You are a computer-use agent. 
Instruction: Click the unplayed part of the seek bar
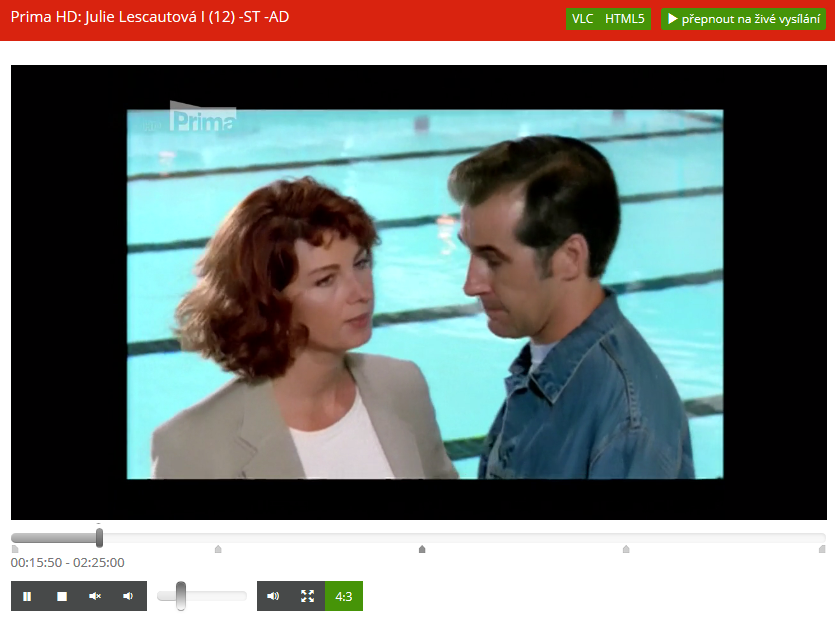click(x=463, y=538)
